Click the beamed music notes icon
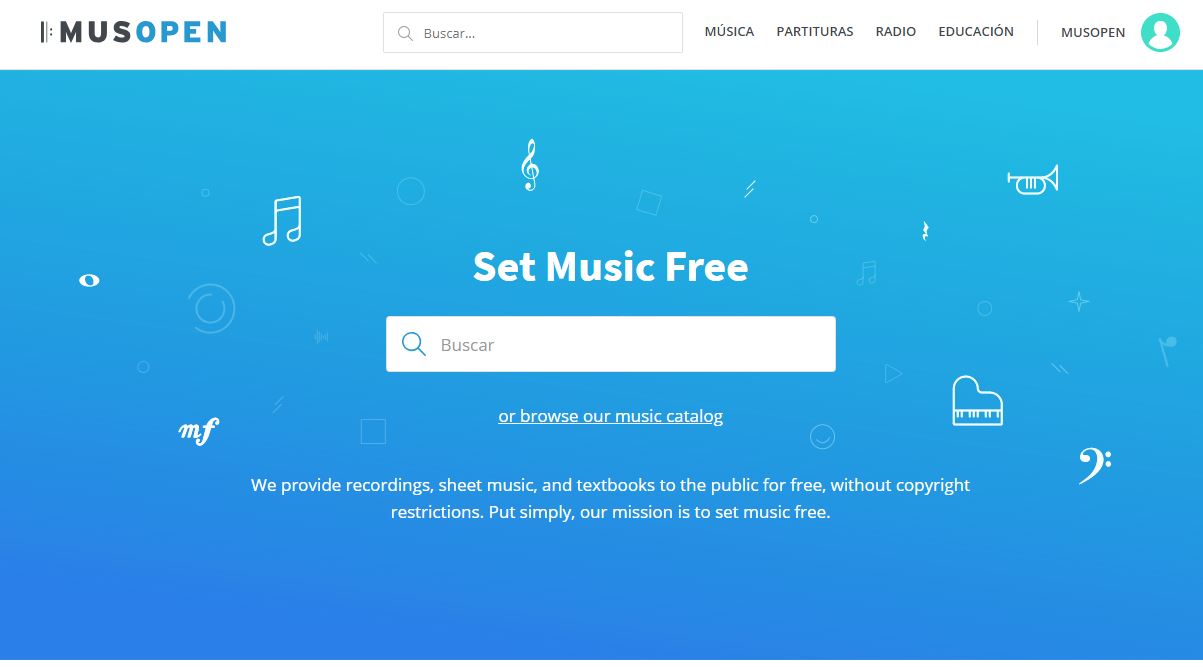The height and width of the screenshot is (667, 1203). point(282,221)
